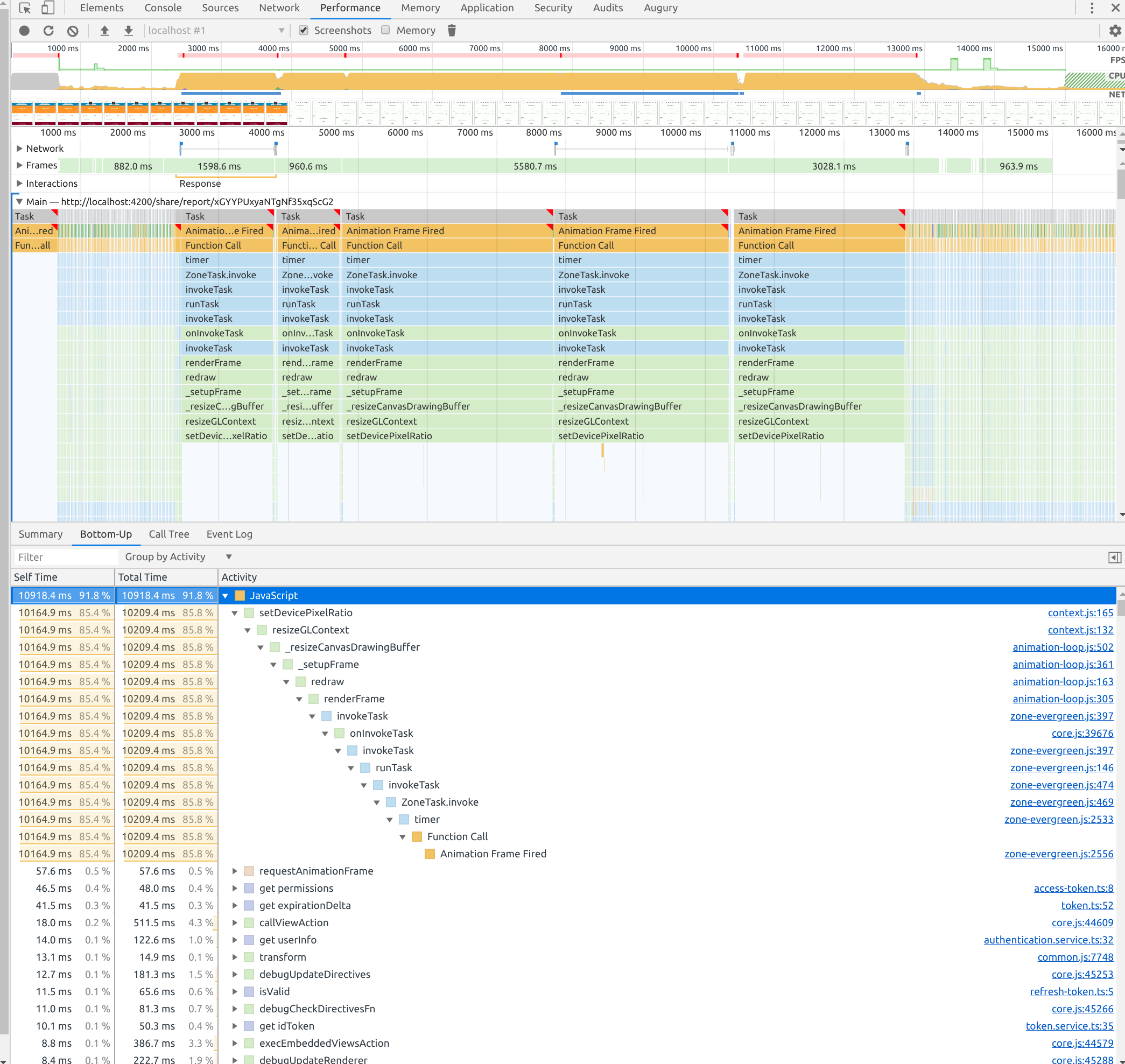Click the Filter input field
This screenshot has height=1064, width=1125.
pyautogui.click(x=66, y=558)
